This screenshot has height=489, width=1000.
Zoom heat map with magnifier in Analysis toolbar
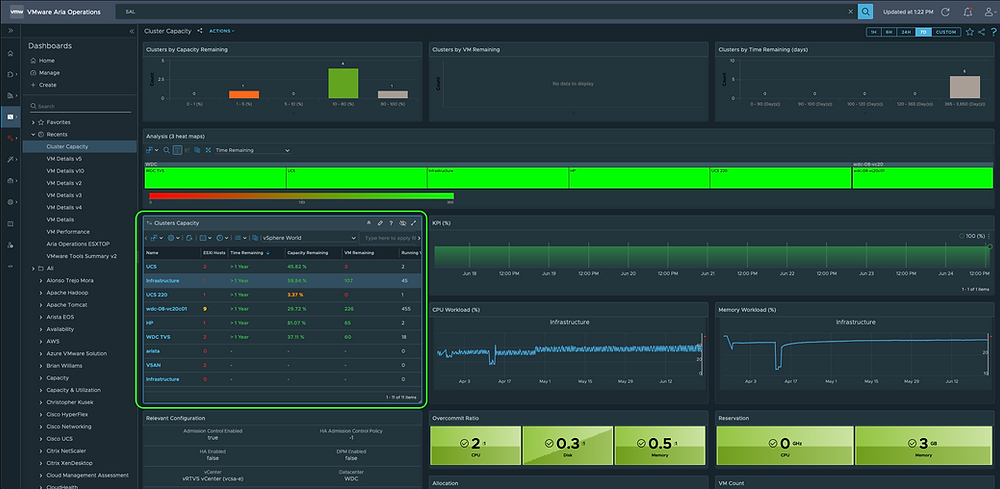point(166,150)
